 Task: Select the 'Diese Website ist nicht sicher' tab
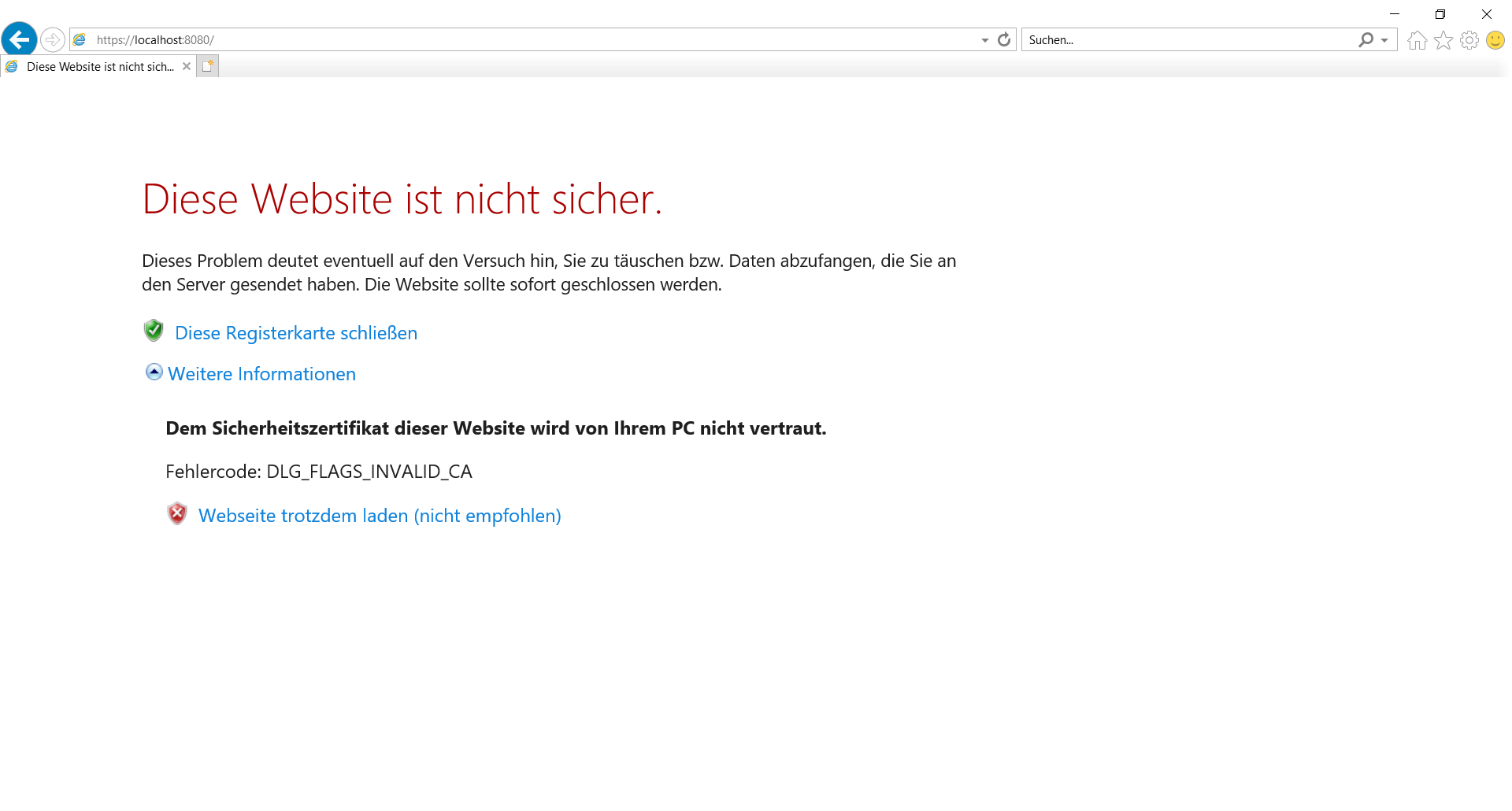tap(99, 67)
